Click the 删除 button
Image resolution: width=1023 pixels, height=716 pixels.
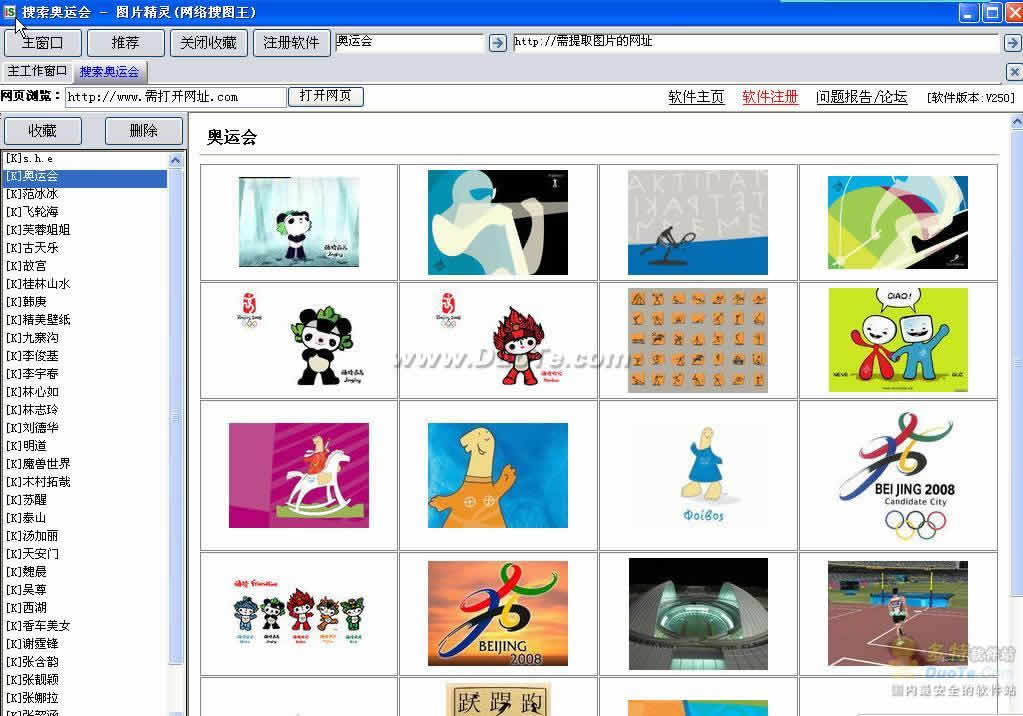pos(144,131)
